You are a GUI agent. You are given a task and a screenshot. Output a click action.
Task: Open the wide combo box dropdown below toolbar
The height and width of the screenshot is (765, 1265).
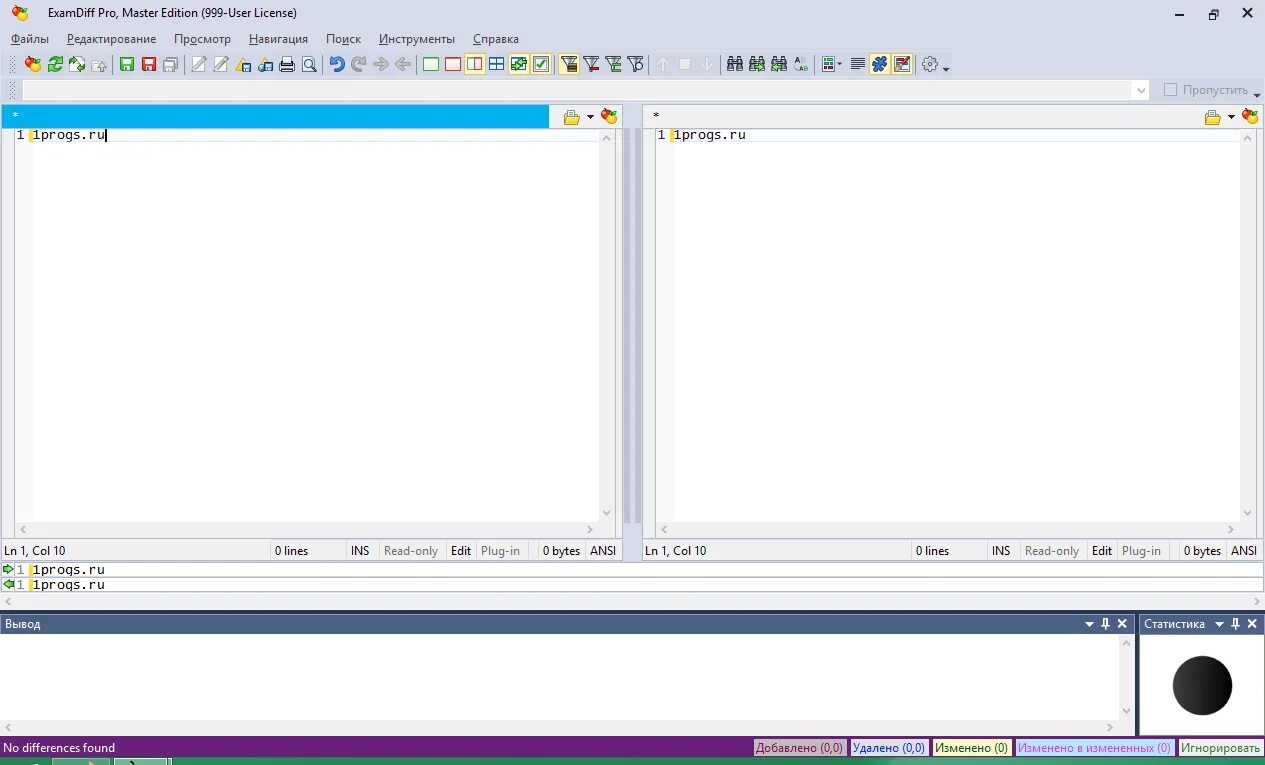pos(1142,90)
